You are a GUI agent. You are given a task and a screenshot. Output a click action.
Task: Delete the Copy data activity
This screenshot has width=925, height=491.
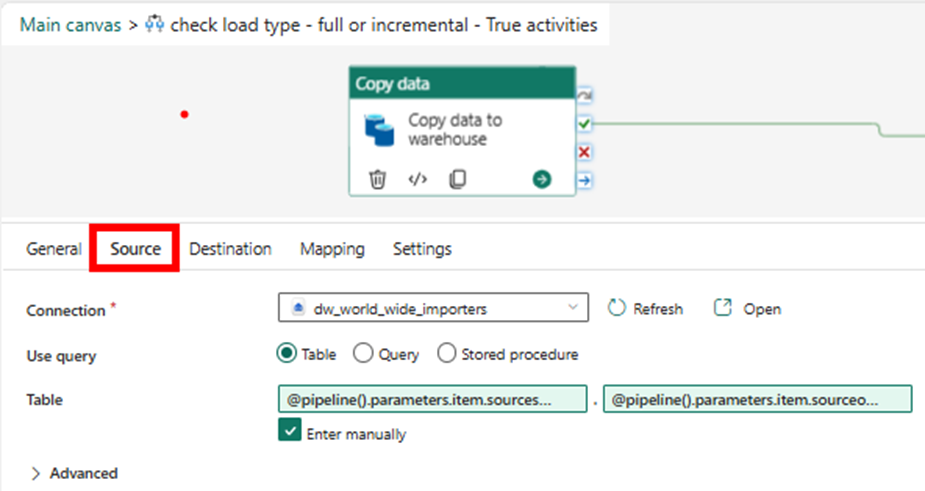pyautogui.click(x=377, y=180)
